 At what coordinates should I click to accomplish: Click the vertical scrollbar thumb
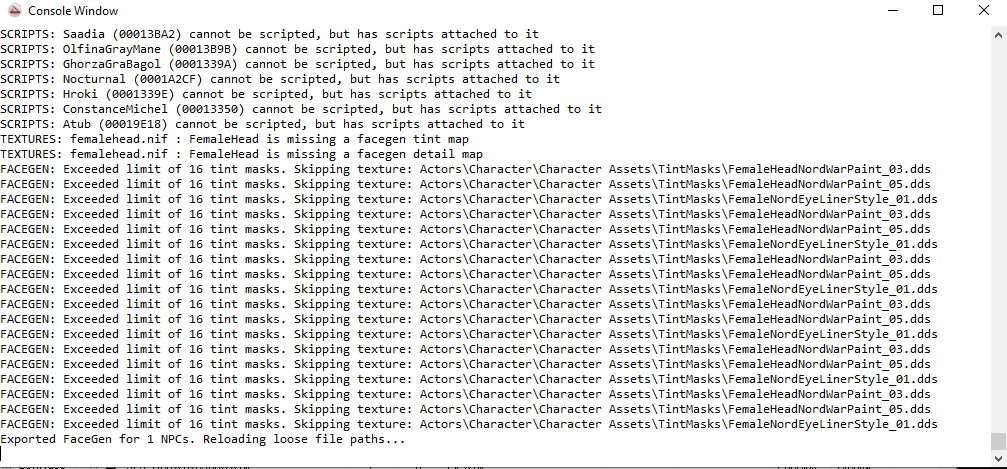point(998,441)
